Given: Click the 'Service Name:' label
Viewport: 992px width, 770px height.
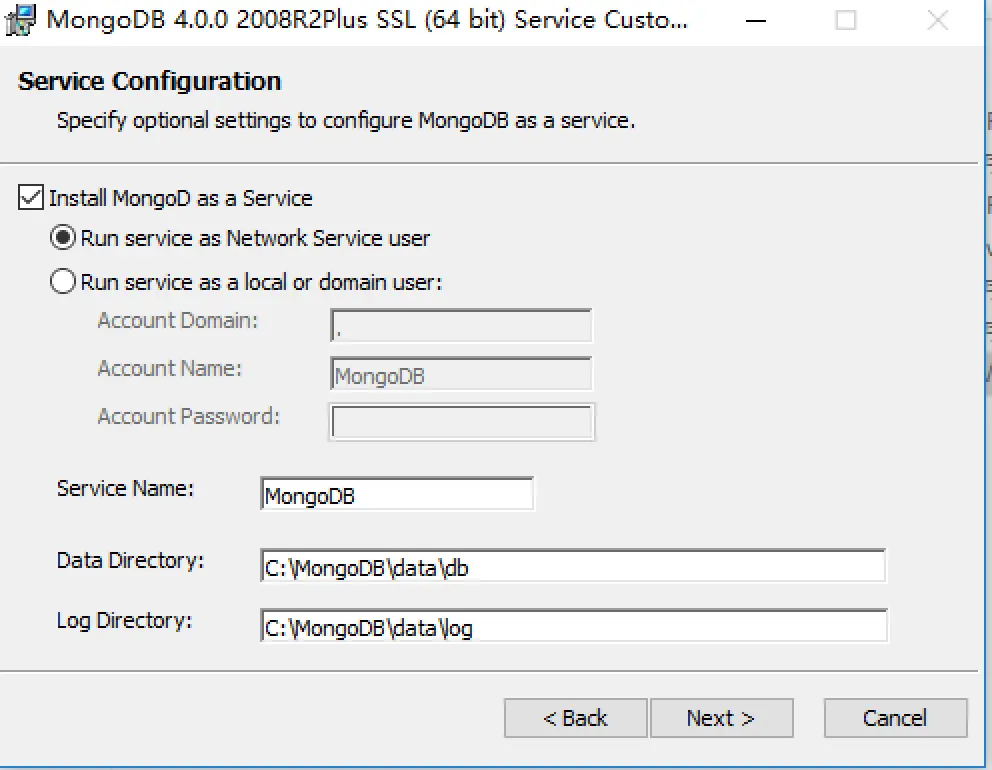Looking at the screenshot, I should click(x=125, y=488).
